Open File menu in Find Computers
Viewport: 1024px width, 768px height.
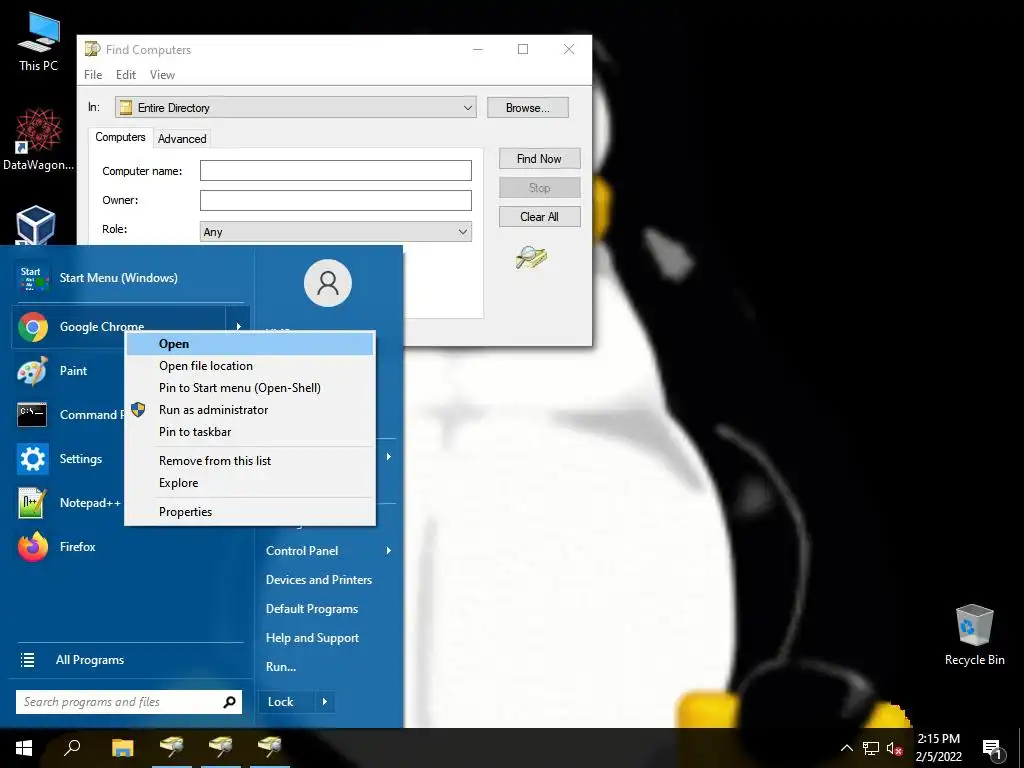click(93, 75)
